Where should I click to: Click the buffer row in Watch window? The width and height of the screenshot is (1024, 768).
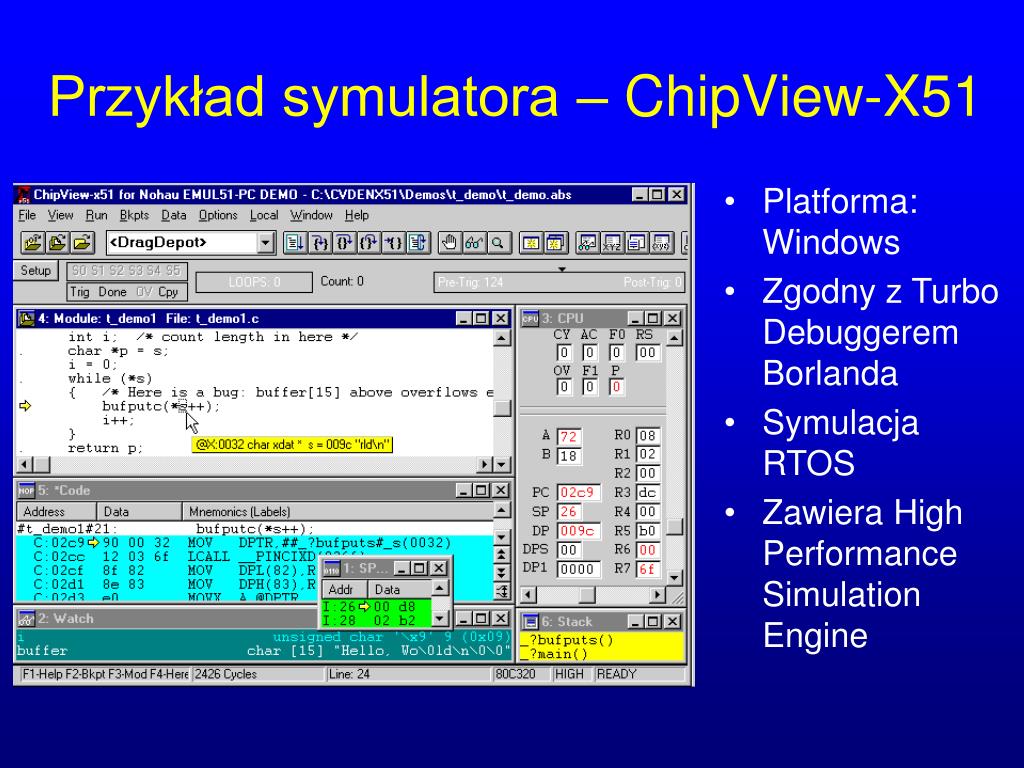[x=264, y=650]
